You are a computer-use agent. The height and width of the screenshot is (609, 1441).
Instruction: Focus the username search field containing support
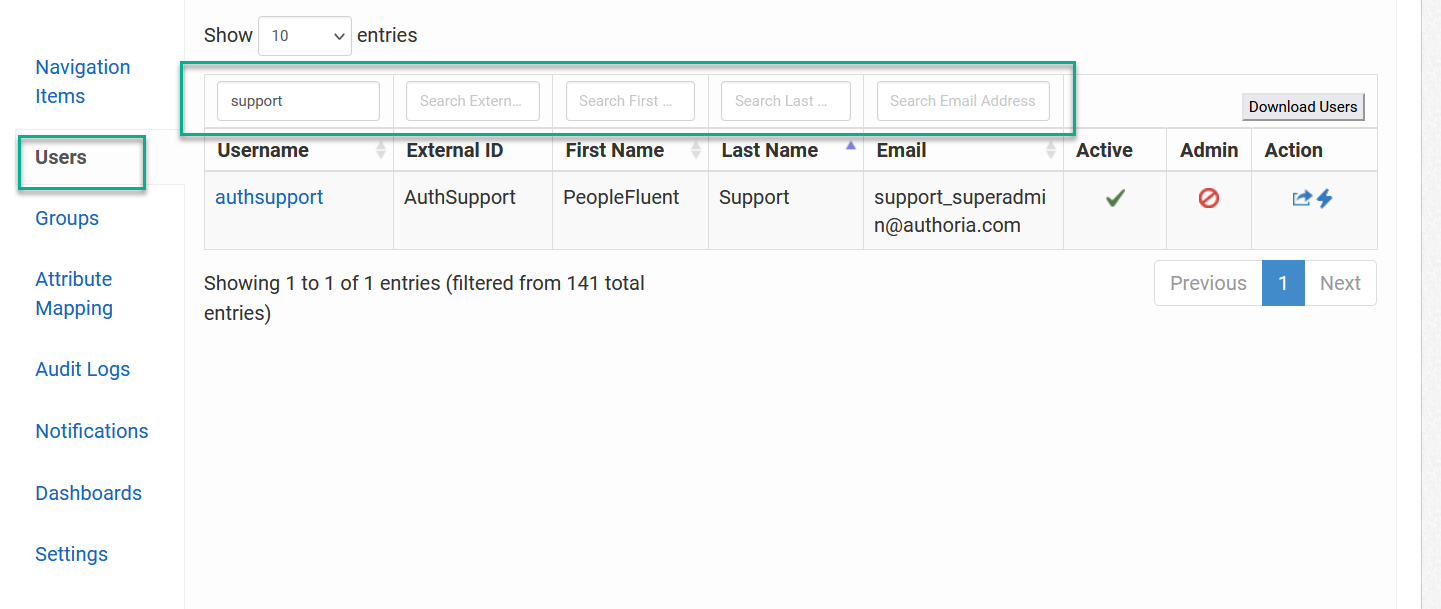298,101
